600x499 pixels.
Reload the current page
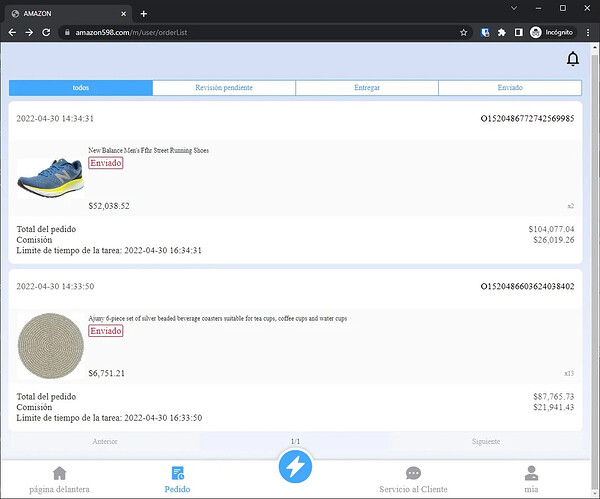46,33
